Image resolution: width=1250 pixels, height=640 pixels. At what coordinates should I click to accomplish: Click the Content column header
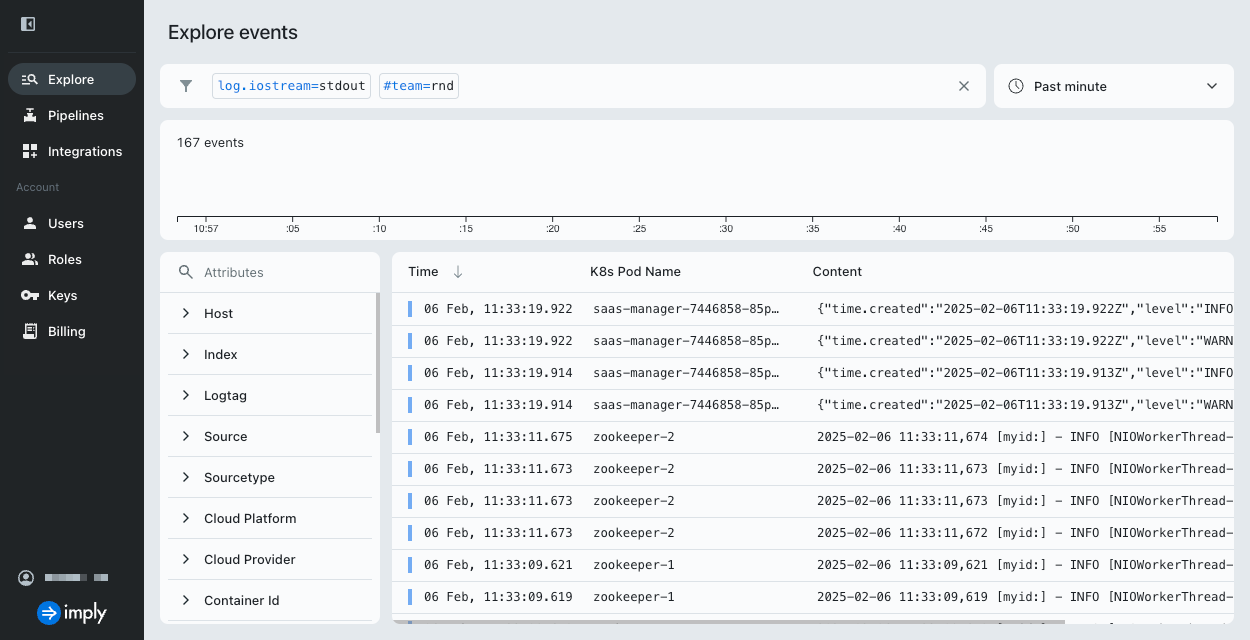pyautogui.click(x=837, y=271)
